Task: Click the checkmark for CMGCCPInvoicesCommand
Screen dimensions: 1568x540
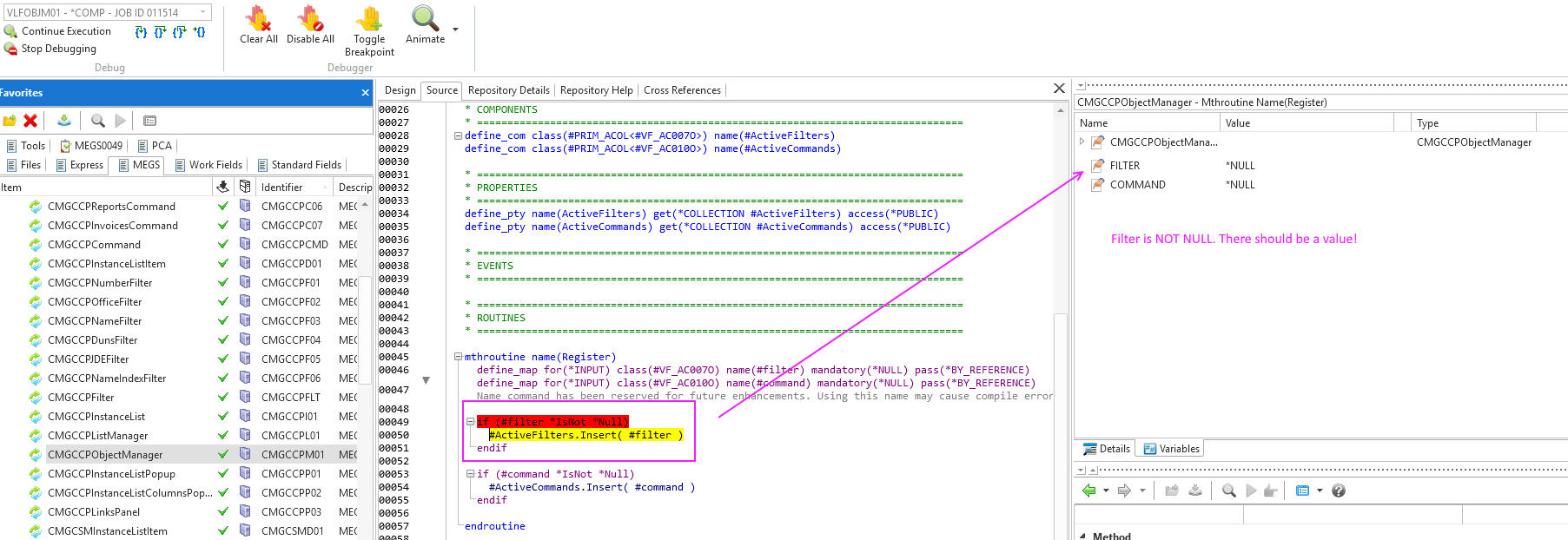Action: [x=223, y=225]
